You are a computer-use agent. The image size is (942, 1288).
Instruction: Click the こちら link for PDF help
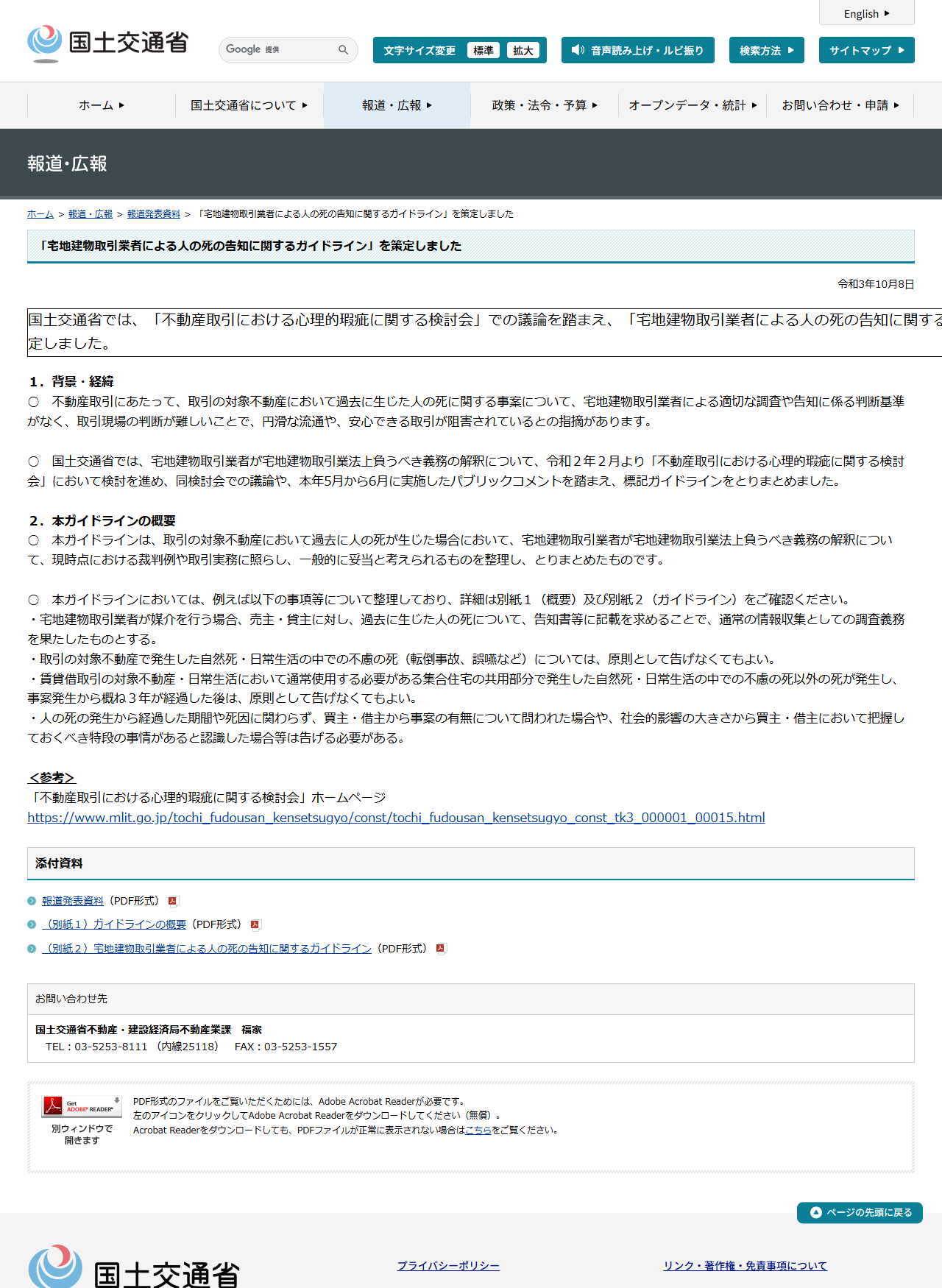pos(478,1130)
